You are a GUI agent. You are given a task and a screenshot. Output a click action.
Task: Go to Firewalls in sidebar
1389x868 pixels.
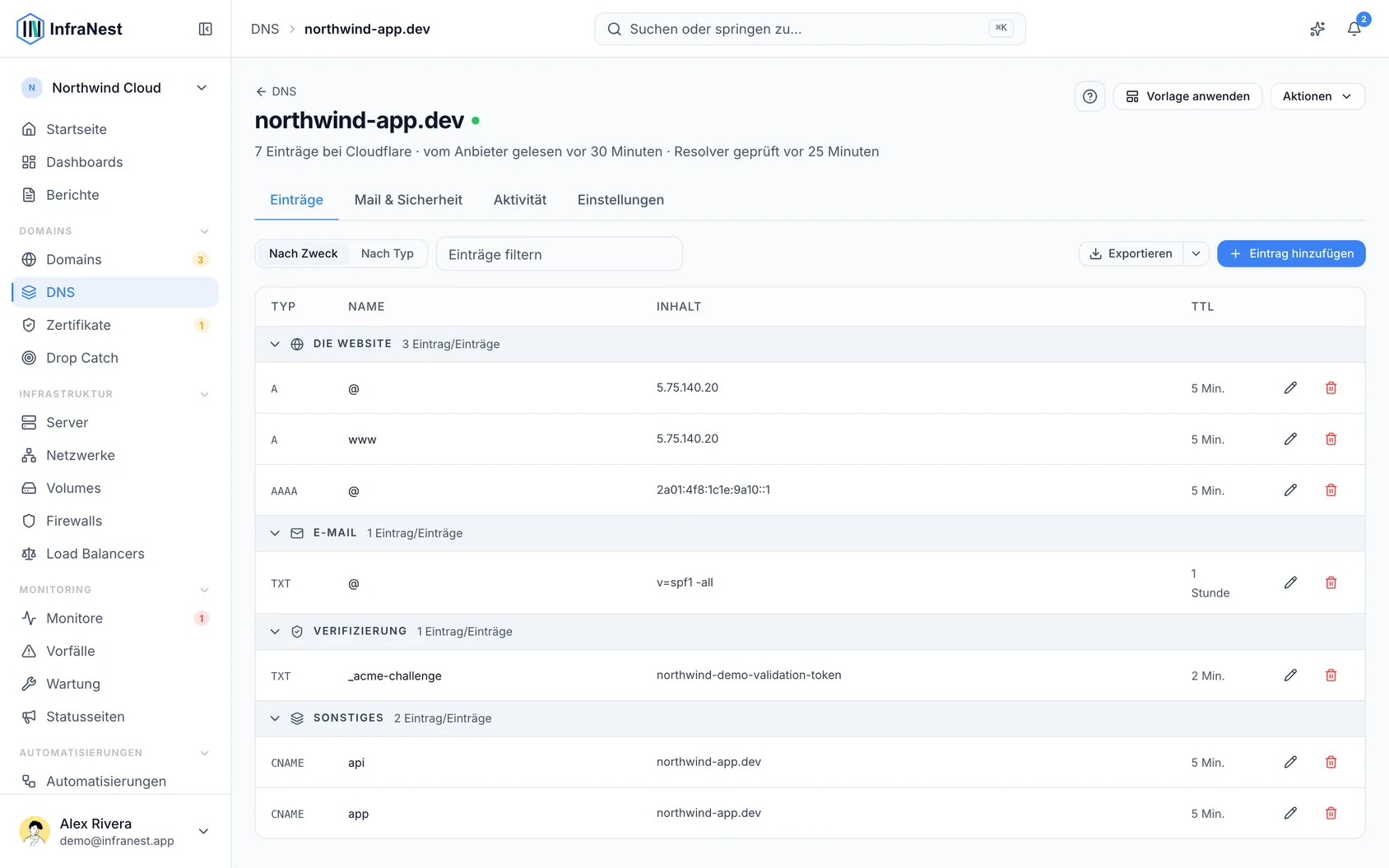click(115, 521)
